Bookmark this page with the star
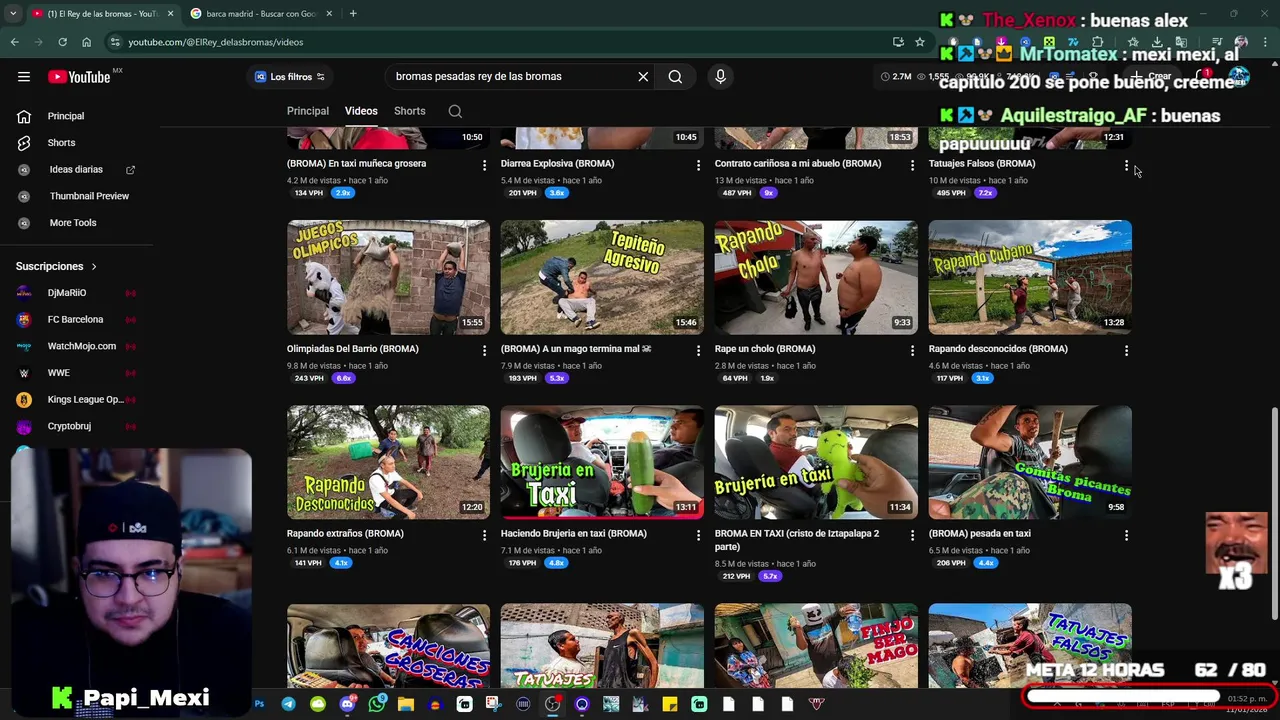The width and height of the screenshot is (1280, 720). coord(920,42)
